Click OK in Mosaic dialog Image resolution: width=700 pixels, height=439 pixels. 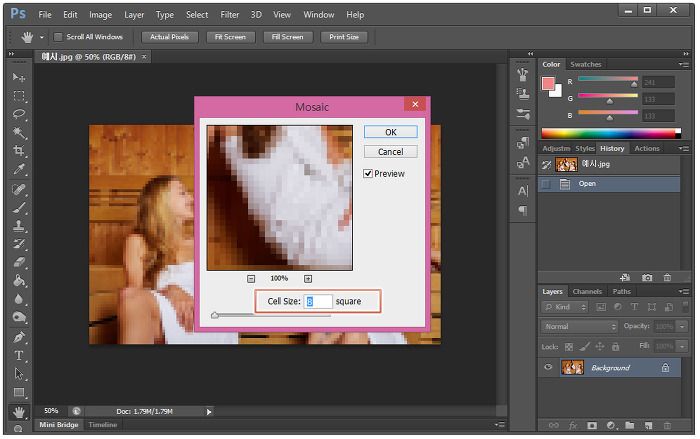point(391,132)
